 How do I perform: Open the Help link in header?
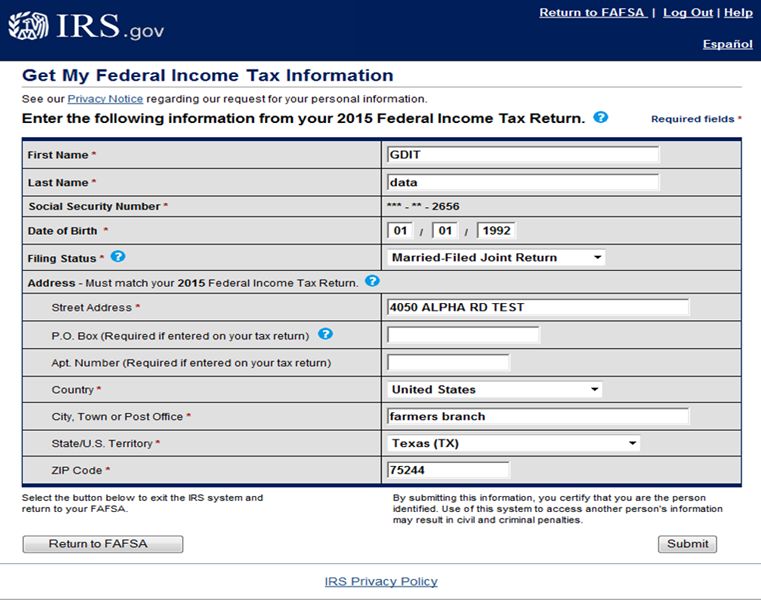(738, 13)
